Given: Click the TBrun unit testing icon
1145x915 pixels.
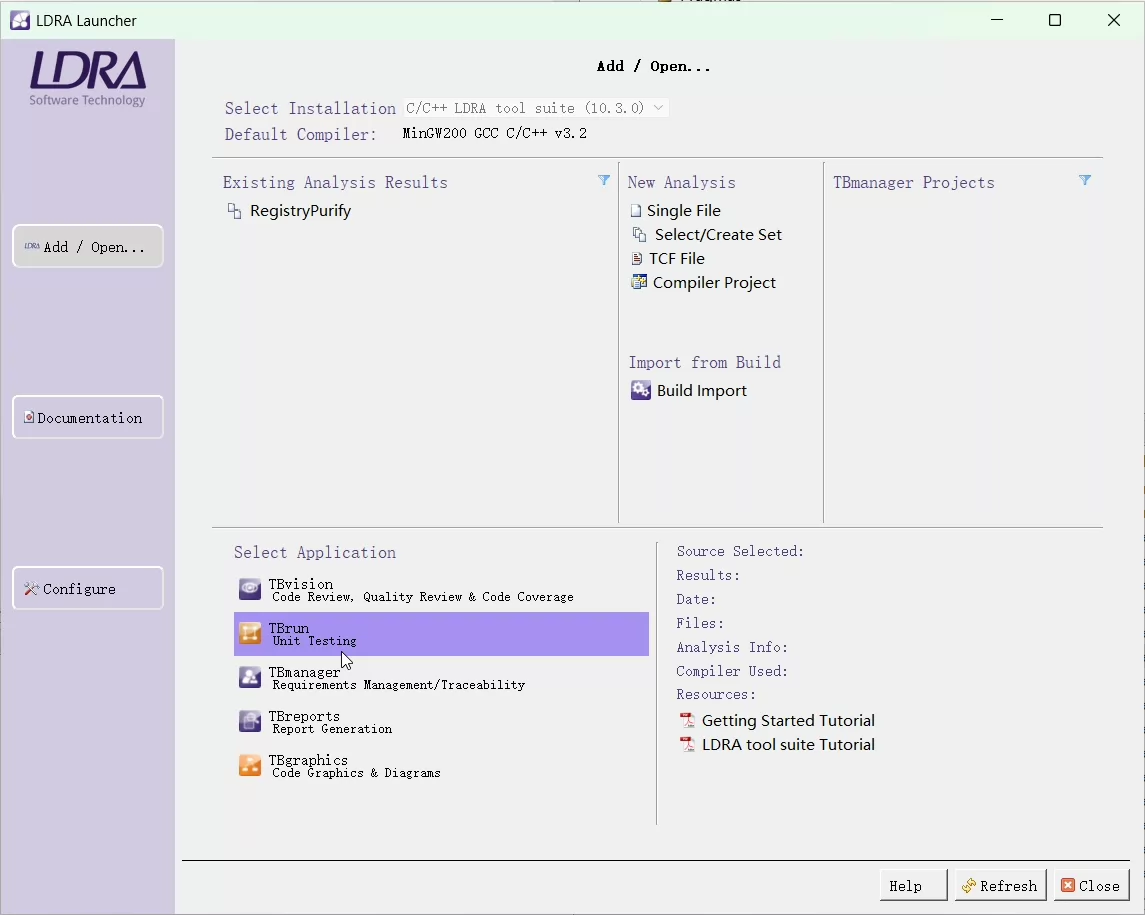Looking at the screenshot, I should click(x=250, y=633).
